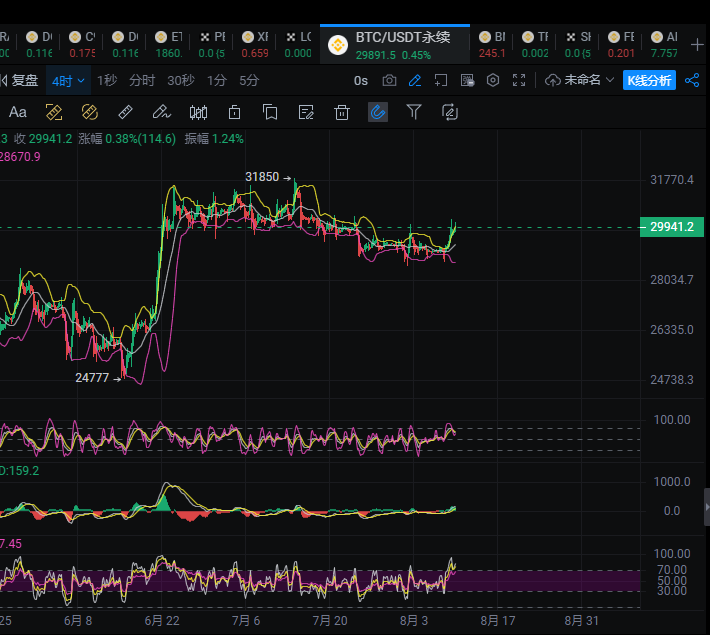Screen dimensions: 710x635
Task: Click the K线分析 button
Action: [649, 80]
